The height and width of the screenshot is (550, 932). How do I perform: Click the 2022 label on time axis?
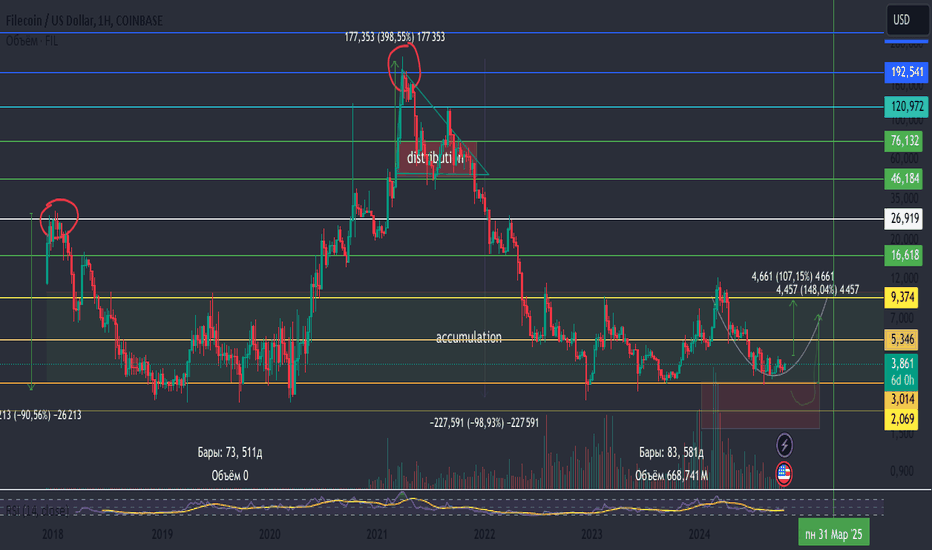[484, 535]
